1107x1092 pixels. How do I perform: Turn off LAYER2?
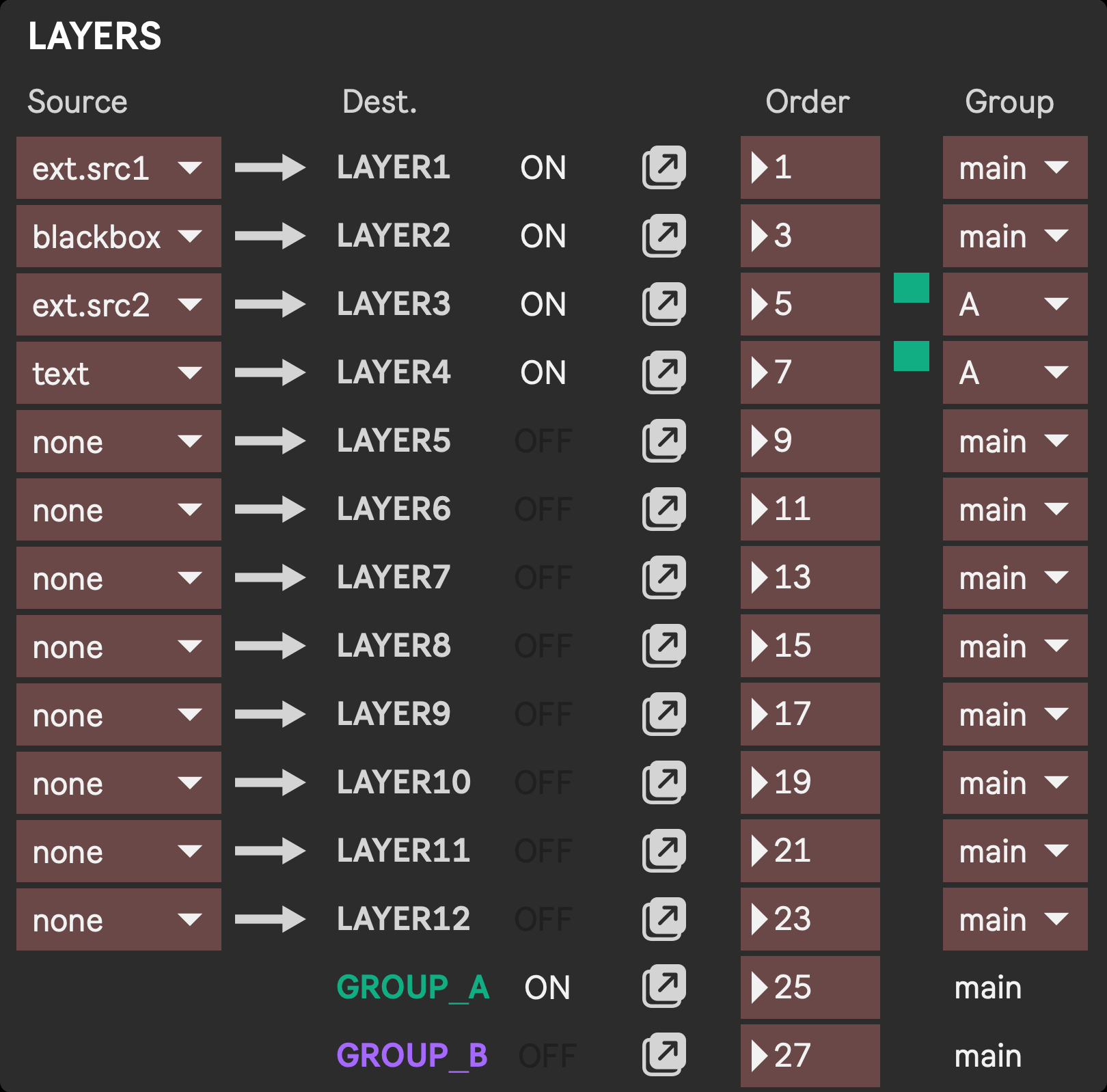tap(543, 236)
